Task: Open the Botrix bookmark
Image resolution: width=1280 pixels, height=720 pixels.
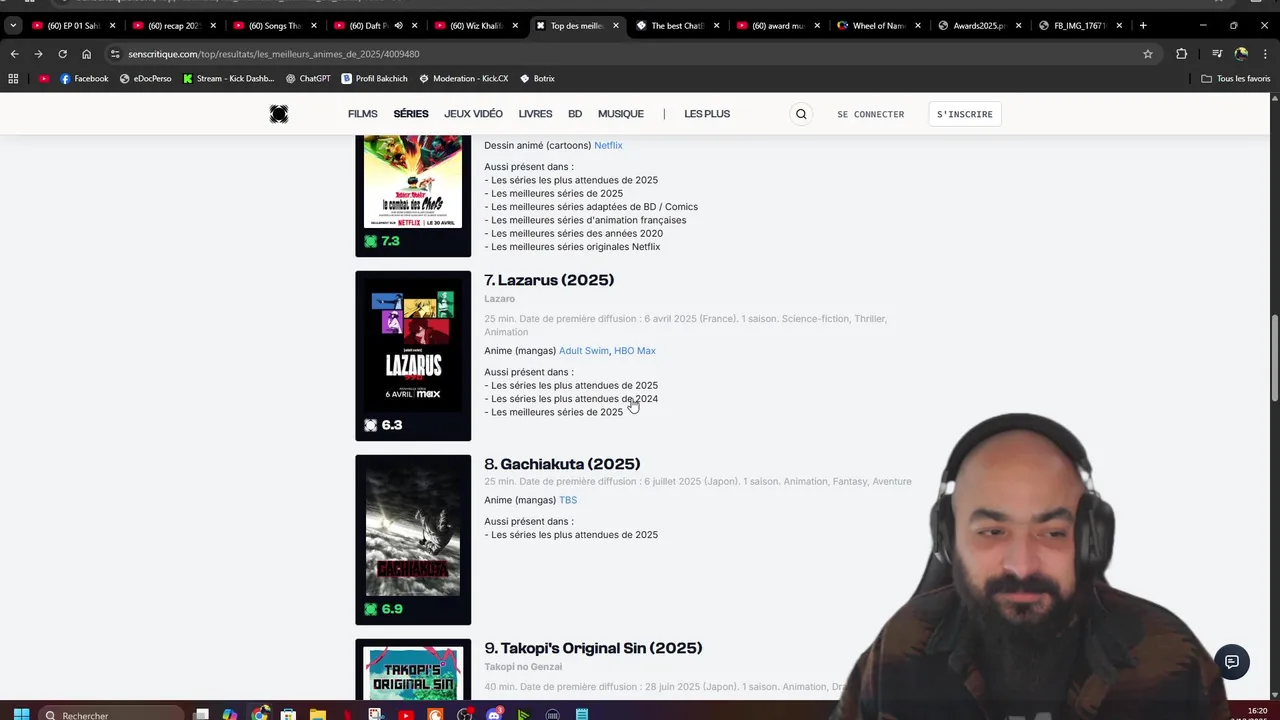Action: pos(536,78)
